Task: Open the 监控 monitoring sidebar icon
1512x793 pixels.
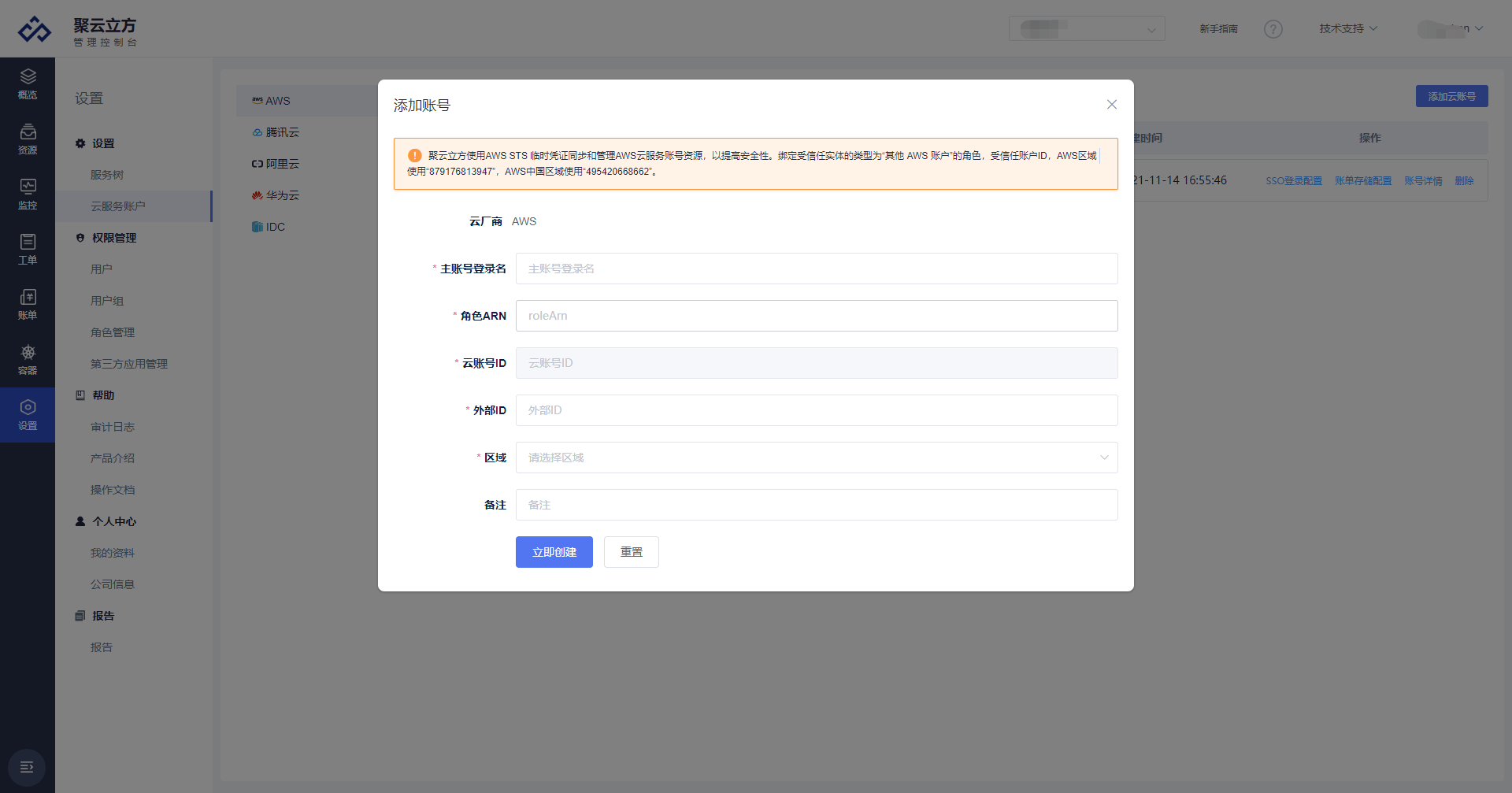Action: tap(28, 194)
